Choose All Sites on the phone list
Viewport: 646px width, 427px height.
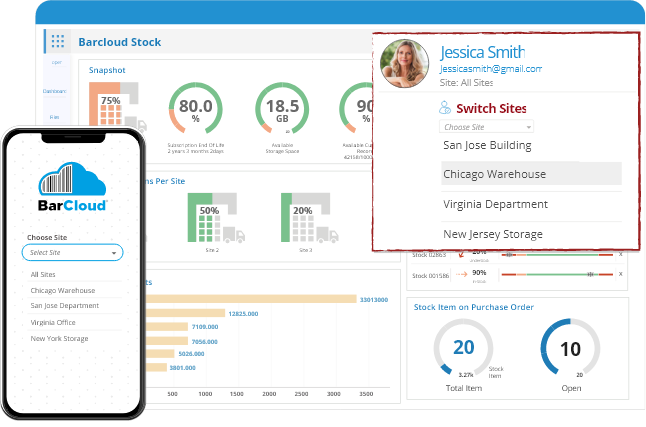coord(43,274)
